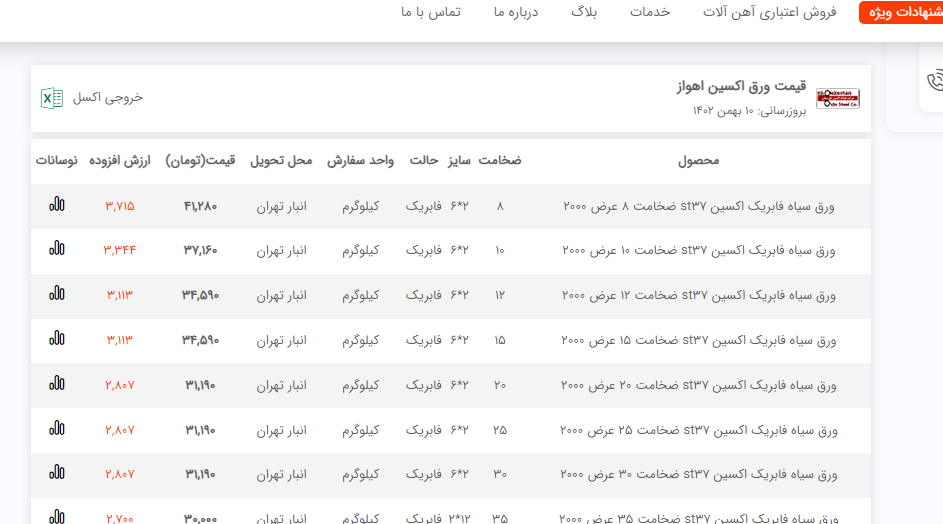
Task: Open product link for ضخامت ۸ عرض ۲۰۰۰ sheet
Action: click(x=698, y=206)
